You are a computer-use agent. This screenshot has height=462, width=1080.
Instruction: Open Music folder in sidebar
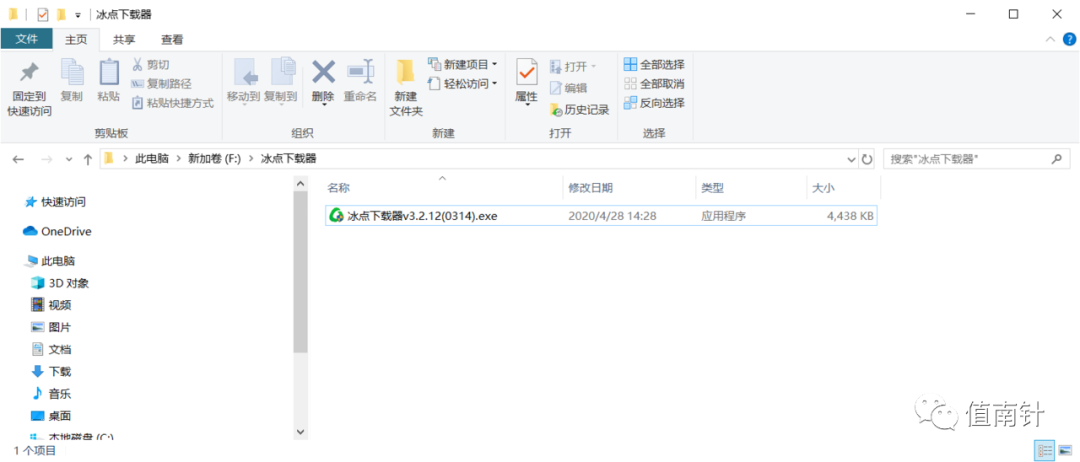click(x=52, y=394)
